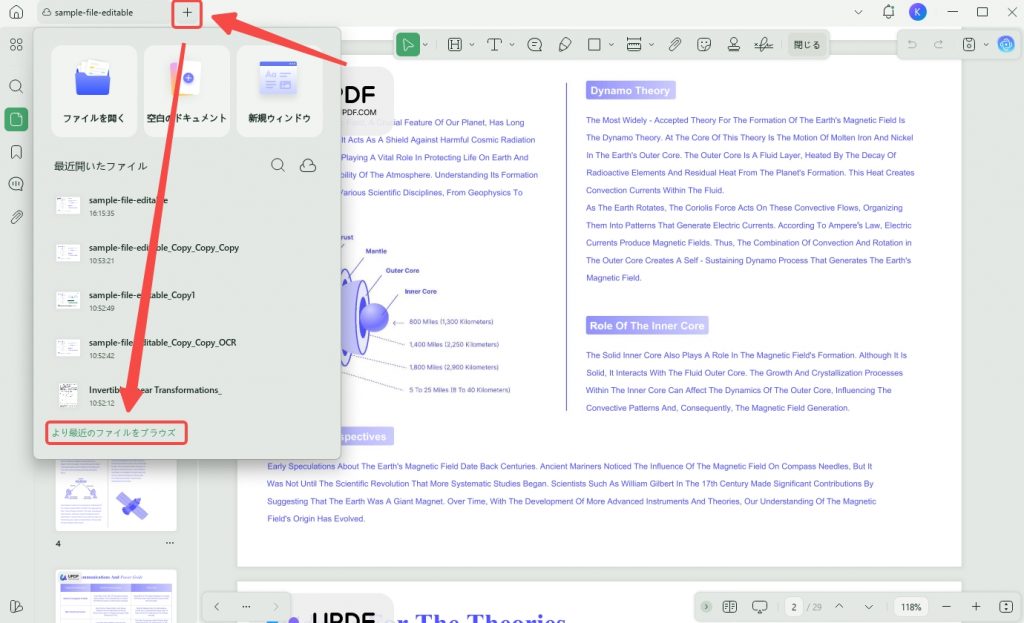Expand dropdown next to measure tool
Viewport: 1024px width, 623px height.
point(651,44)
